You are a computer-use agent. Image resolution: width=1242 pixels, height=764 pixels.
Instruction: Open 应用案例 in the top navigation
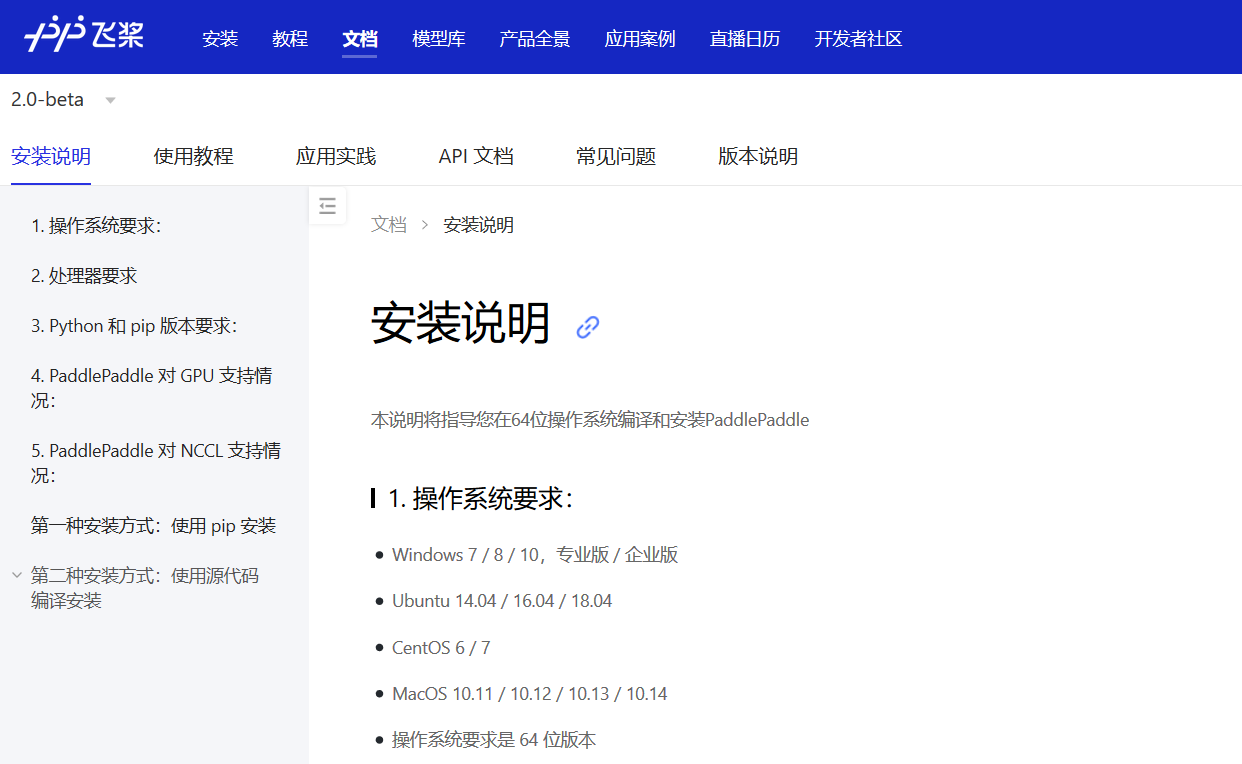pyautogui.click(x=640, y=39)
